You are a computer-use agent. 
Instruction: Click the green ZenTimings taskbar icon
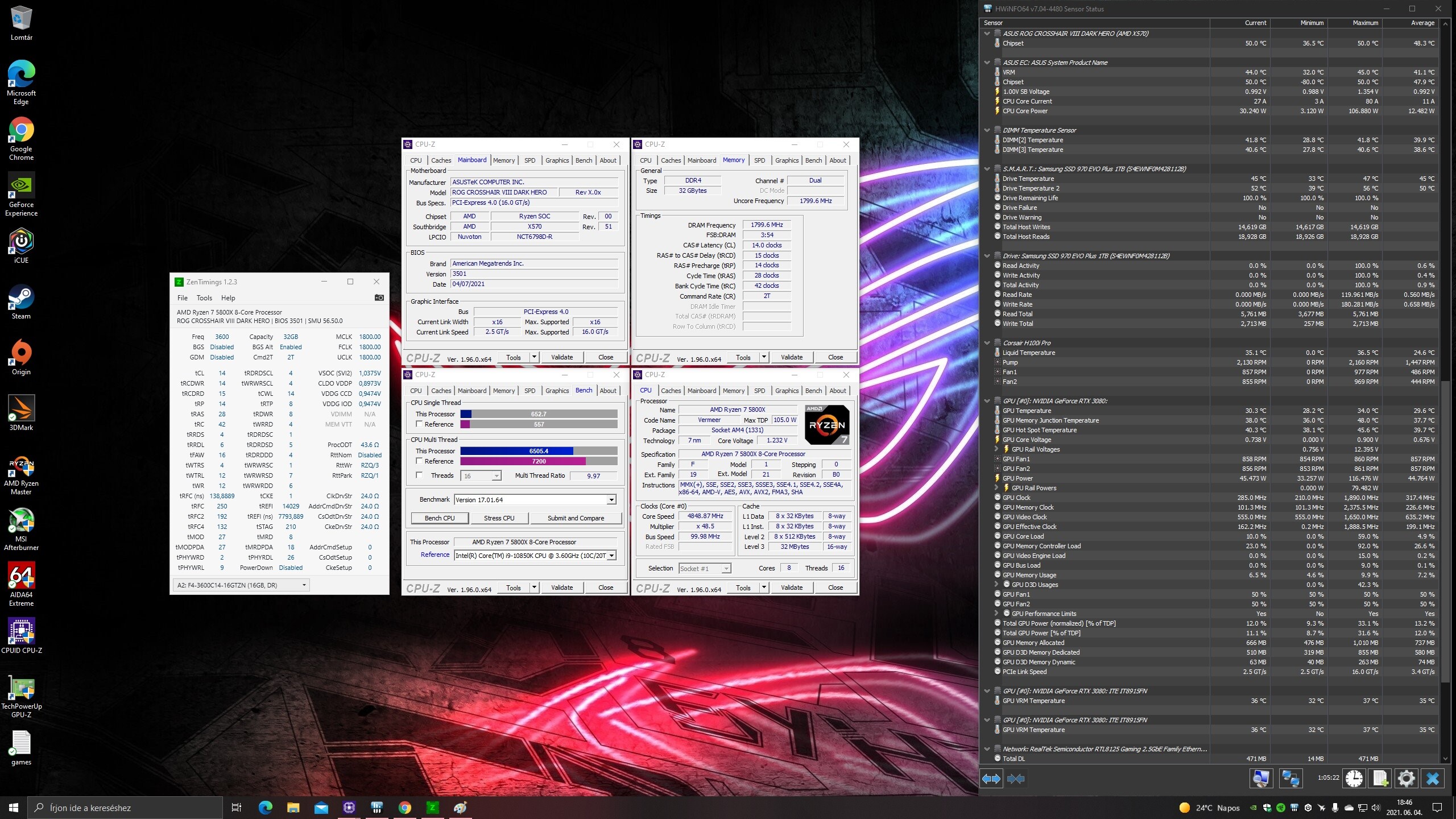click(432, 808)
